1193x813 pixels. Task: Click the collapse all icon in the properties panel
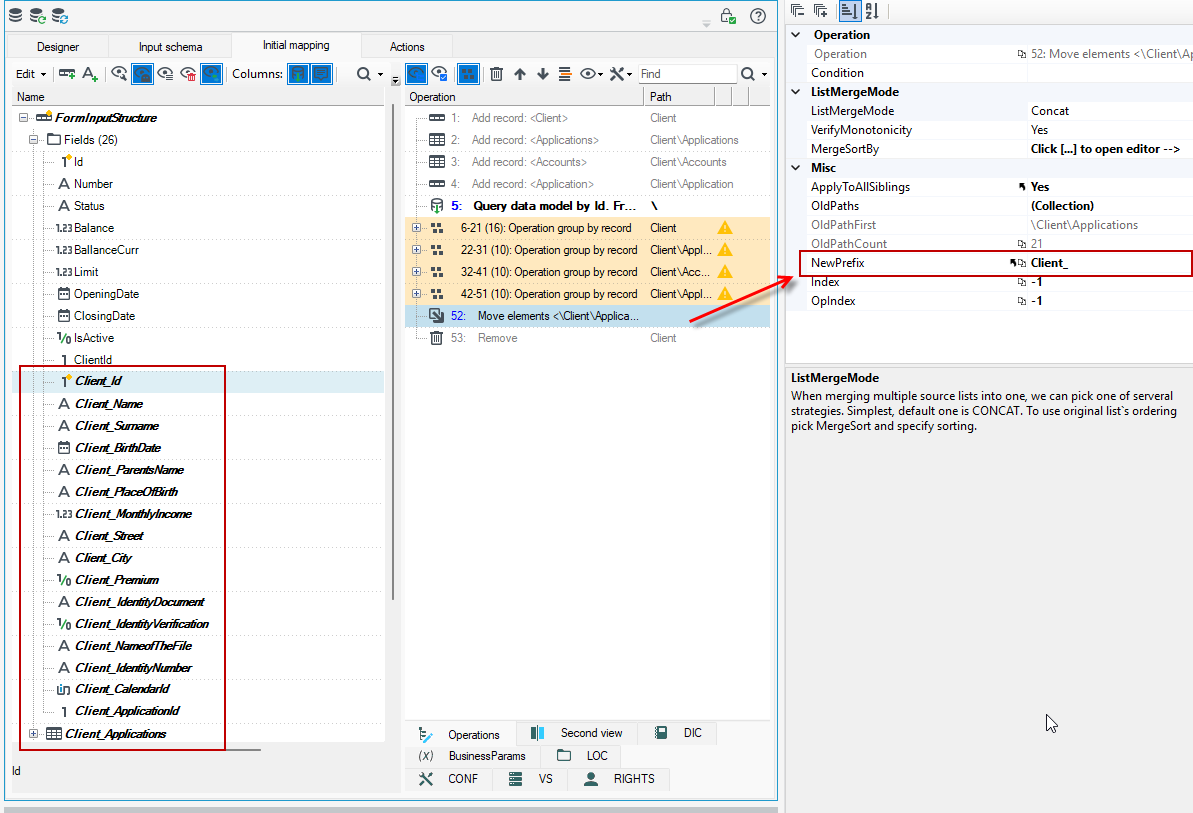797,11
